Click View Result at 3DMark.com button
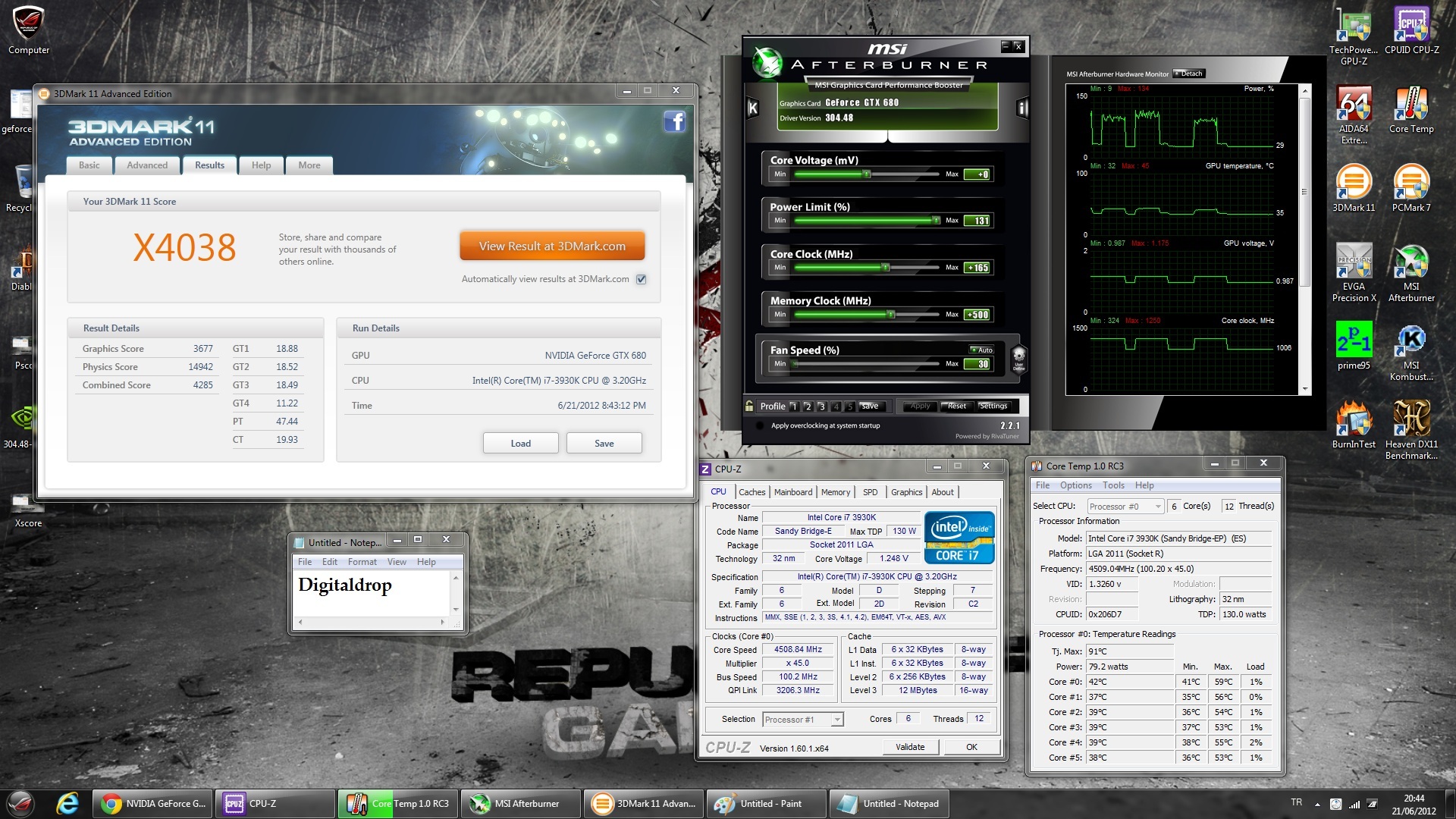 click(552, 246)
